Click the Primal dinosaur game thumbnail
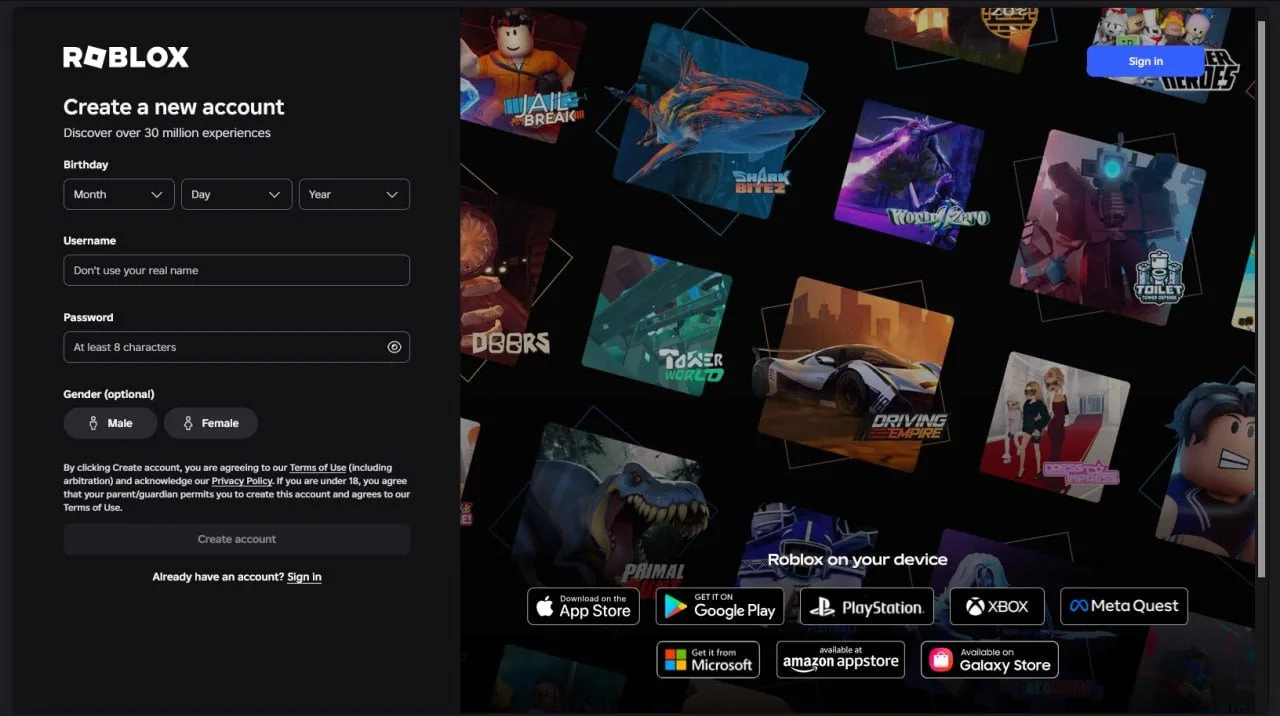The width and height of the screenshot is (1280, 716). coord(612,510)
